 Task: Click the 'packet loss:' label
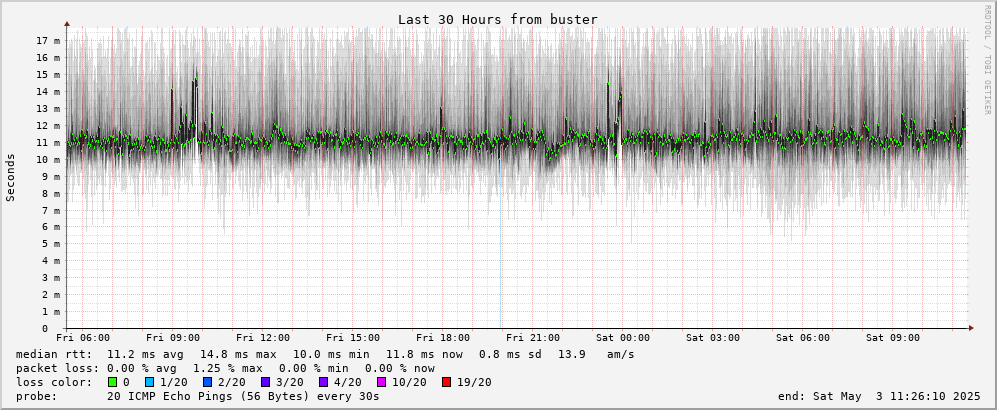57,368
